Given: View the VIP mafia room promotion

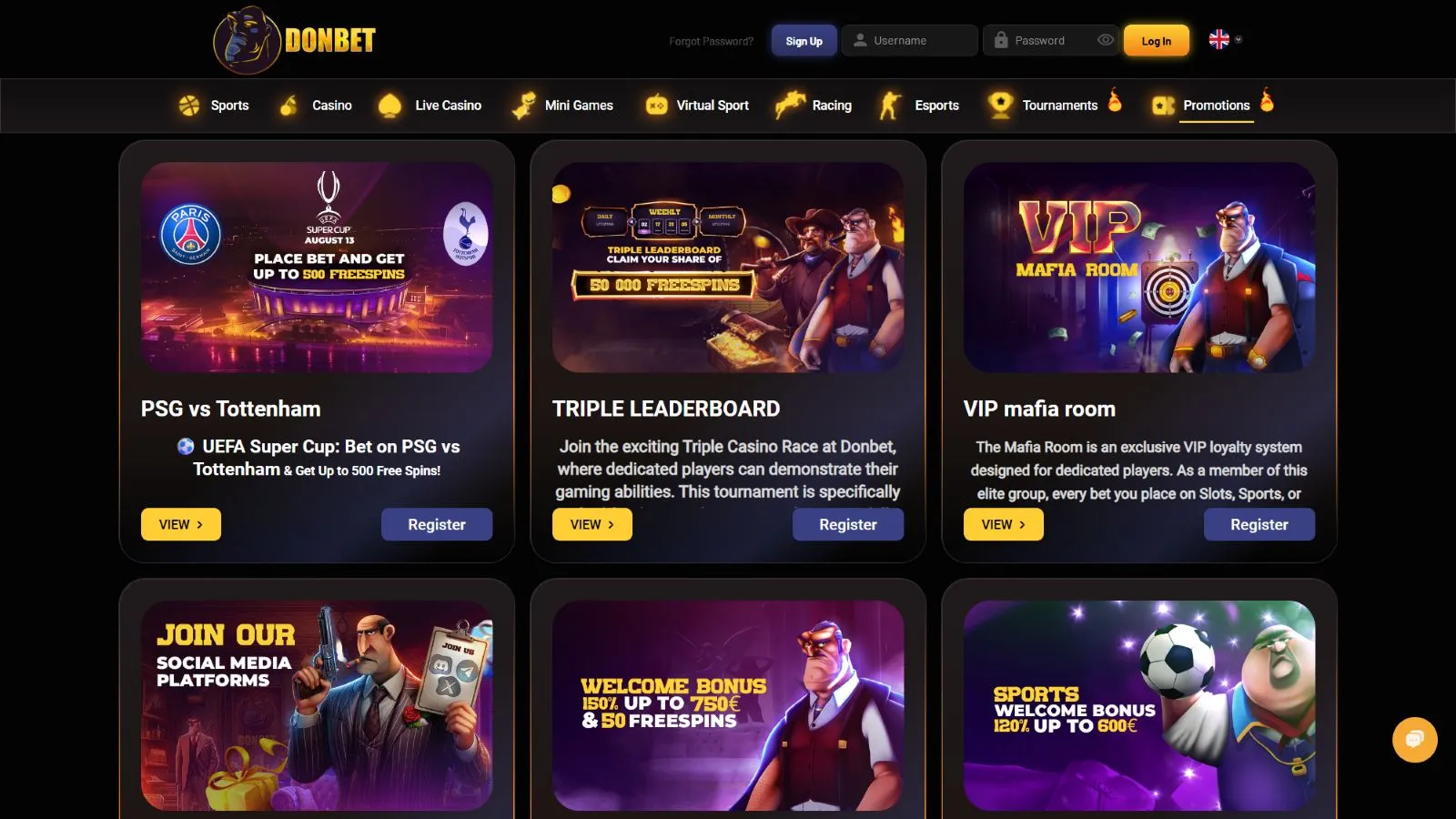Looking at the screenshot, I should pyautogui.click(x=1003, y=524).
